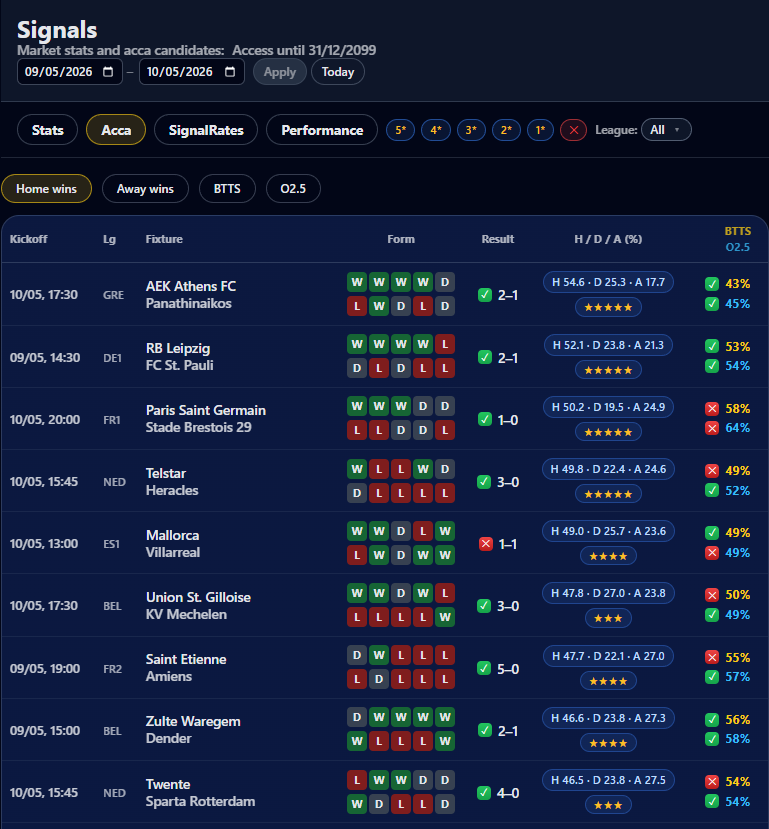This screenshot has height=829, width=769.
Task: Open calendar picker on start date 09/05/2026
Action: [x=108, y=72]
